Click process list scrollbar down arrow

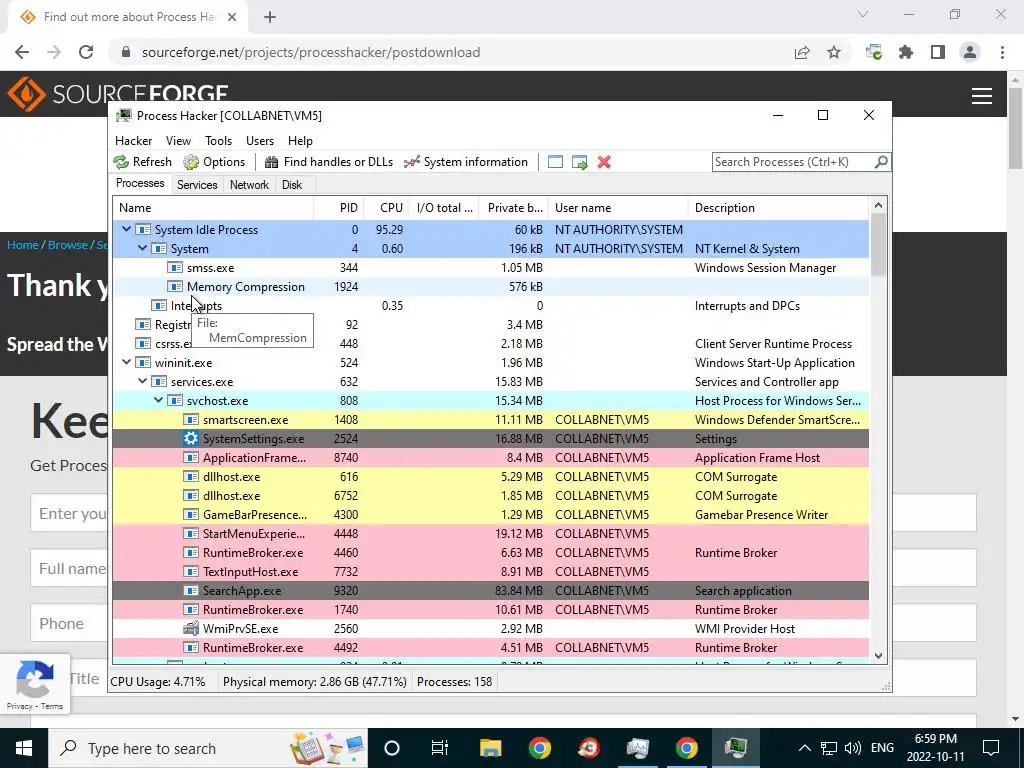[x=878, y=656]
